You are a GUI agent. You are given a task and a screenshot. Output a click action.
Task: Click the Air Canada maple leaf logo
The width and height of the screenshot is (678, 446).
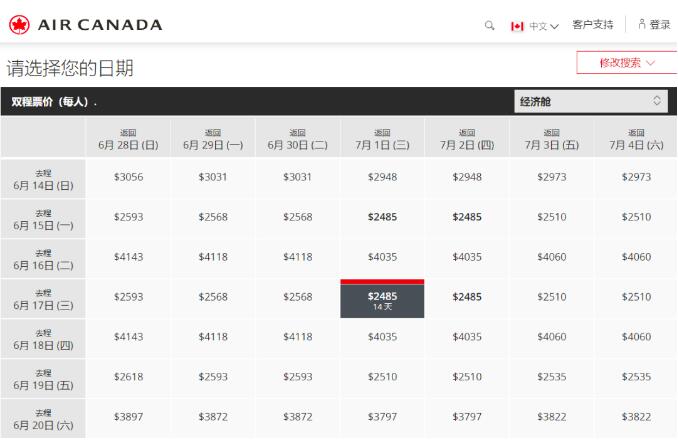click(18, 24)
